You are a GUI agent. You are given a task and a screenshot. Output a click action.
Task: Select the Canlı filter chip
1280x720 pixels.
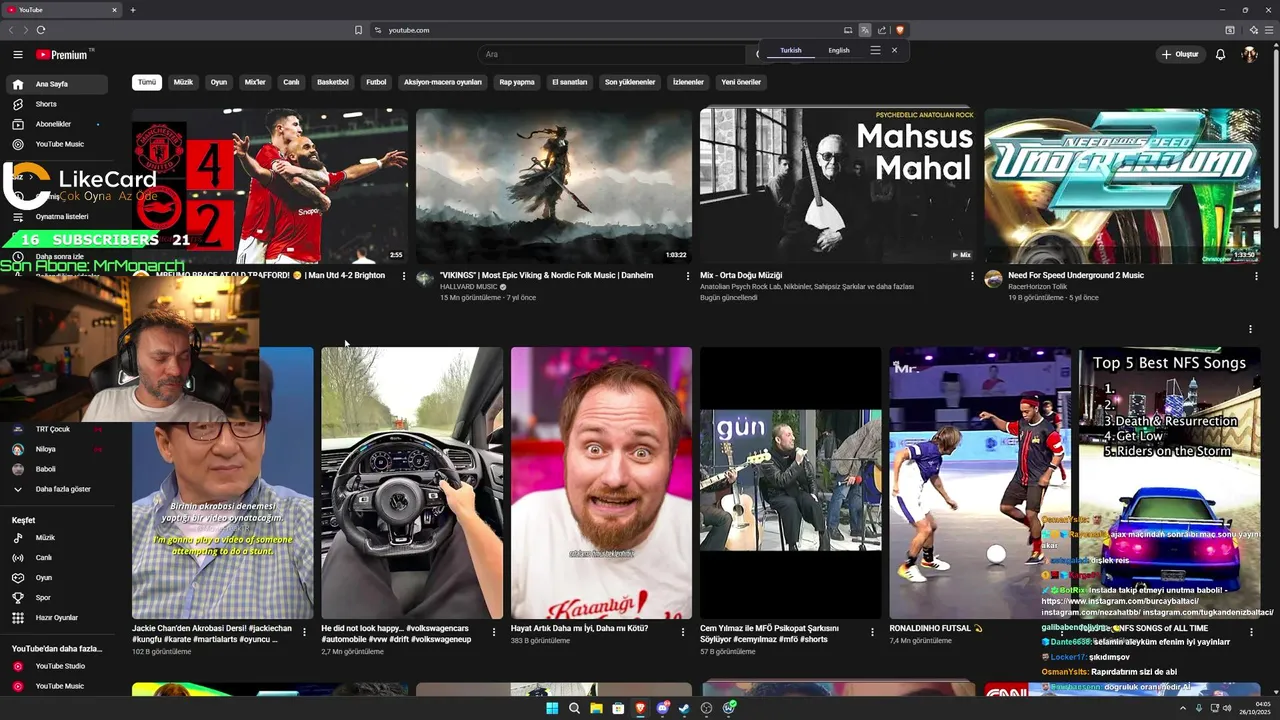(x=291, y=82)
